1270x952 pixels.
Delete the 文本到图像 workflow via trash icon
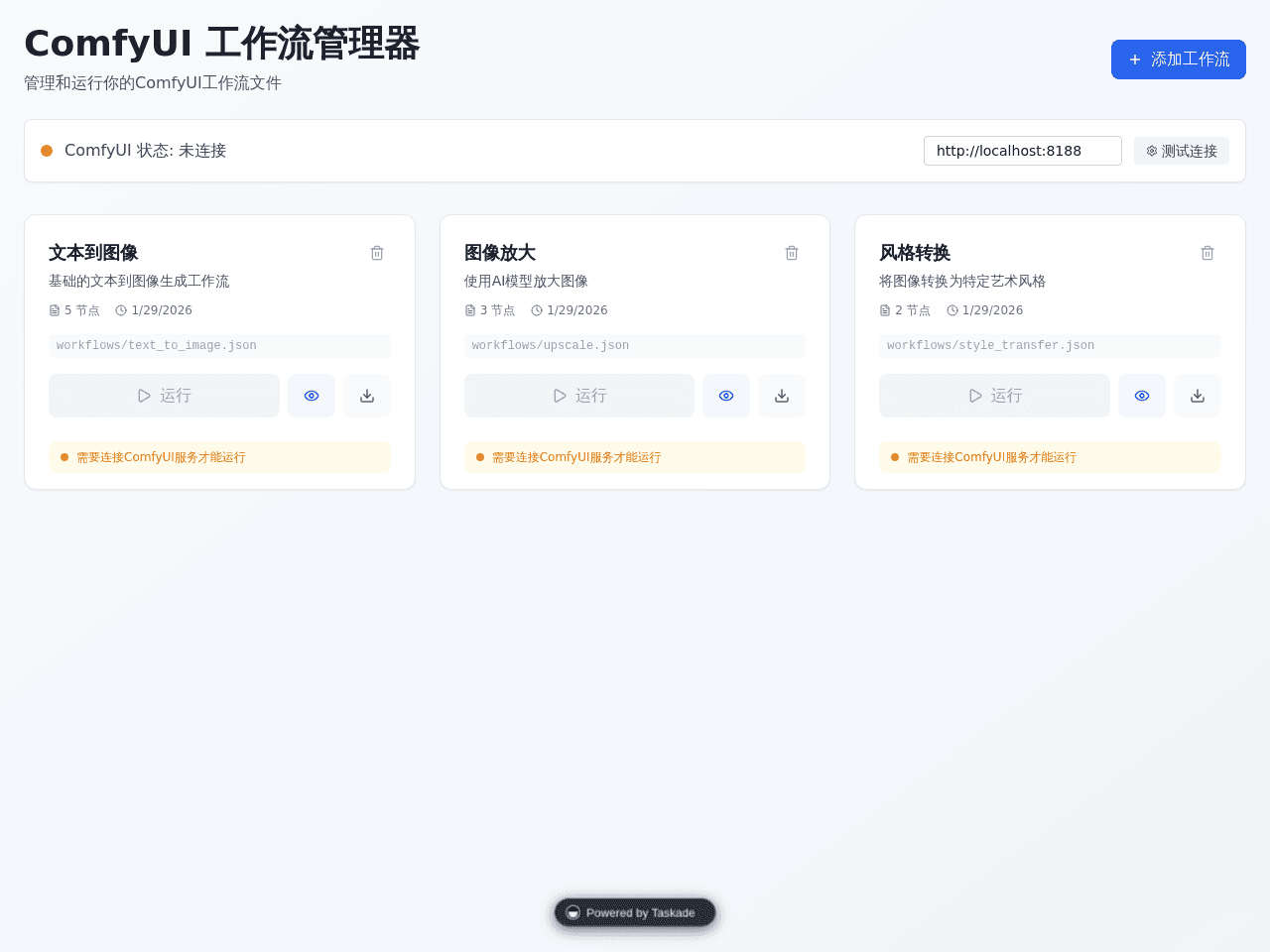click(x=377, y=253)
